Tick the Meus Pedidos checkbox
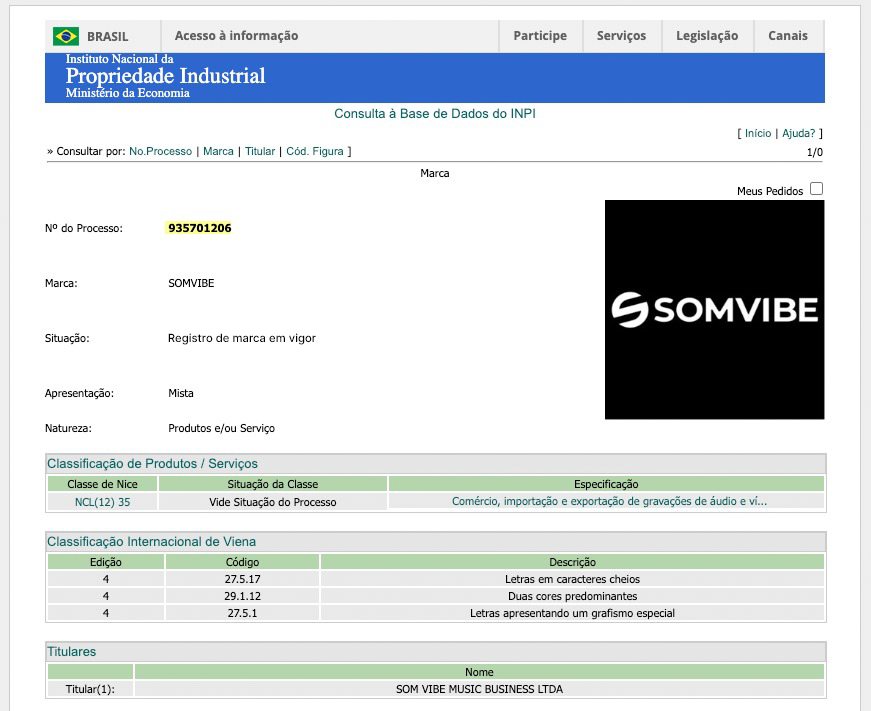This screenshot has width=871, height=711. (x=816, y=189)
